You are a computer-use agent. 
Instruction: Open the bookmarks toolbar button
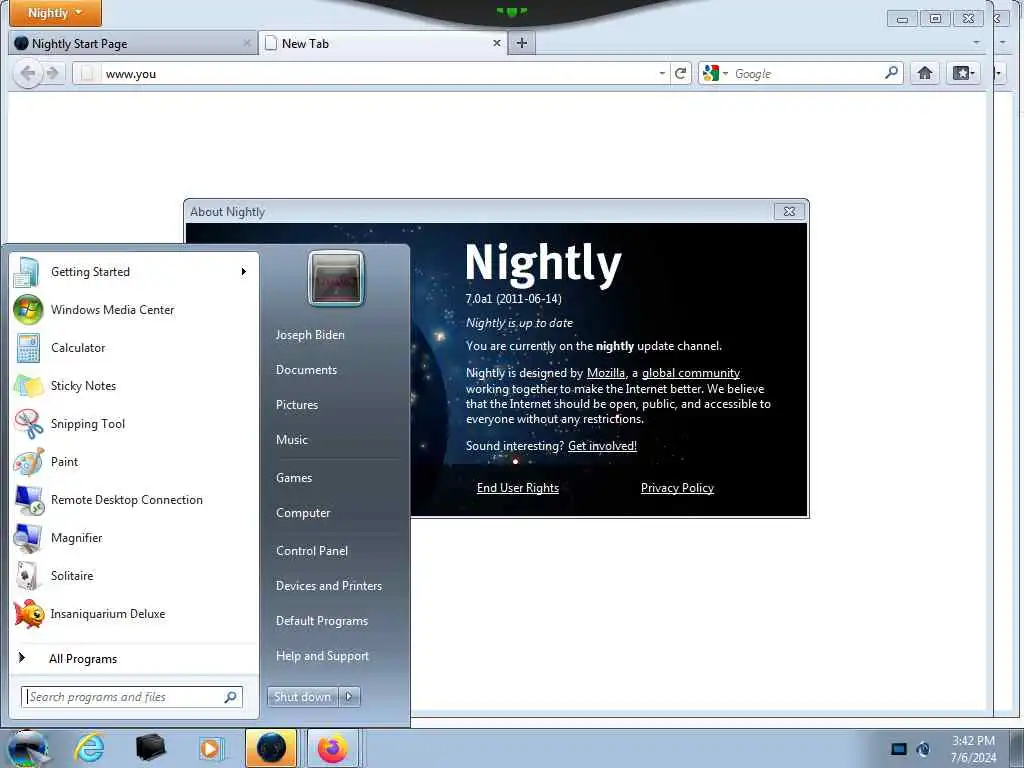(963, 73)
